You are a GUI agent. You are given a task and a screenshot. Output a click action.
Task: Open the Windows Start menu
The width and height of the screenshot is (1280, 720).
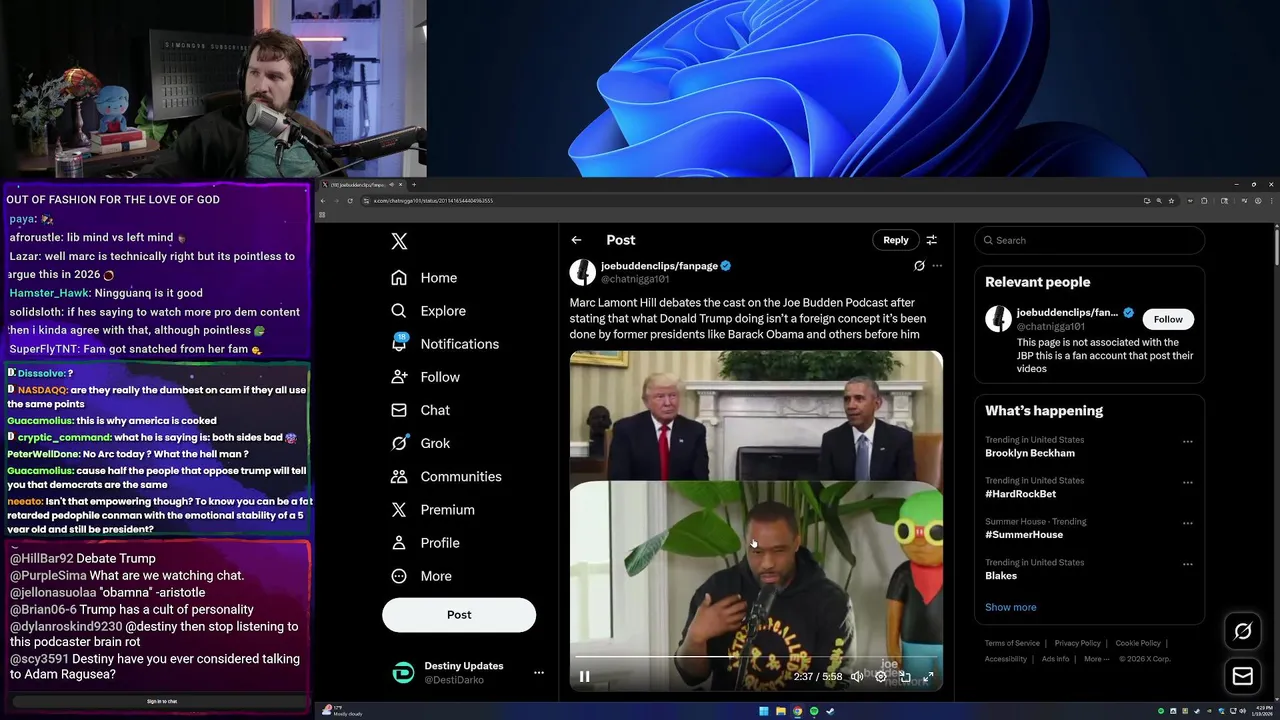click(x=764, y=711)
